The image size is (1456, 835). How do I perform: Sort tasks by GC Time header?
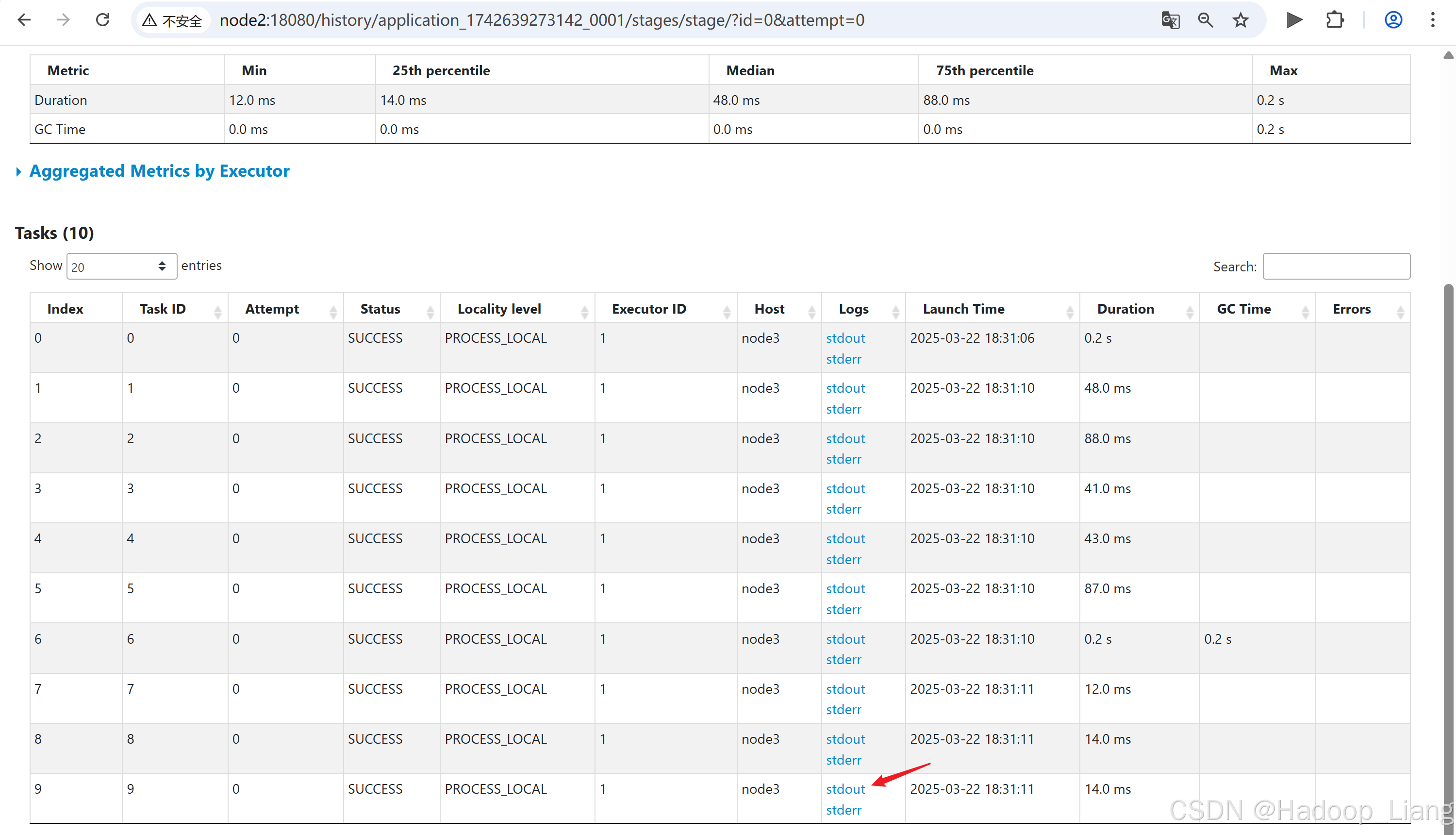pyautogui.click(x=1243, y=309)
